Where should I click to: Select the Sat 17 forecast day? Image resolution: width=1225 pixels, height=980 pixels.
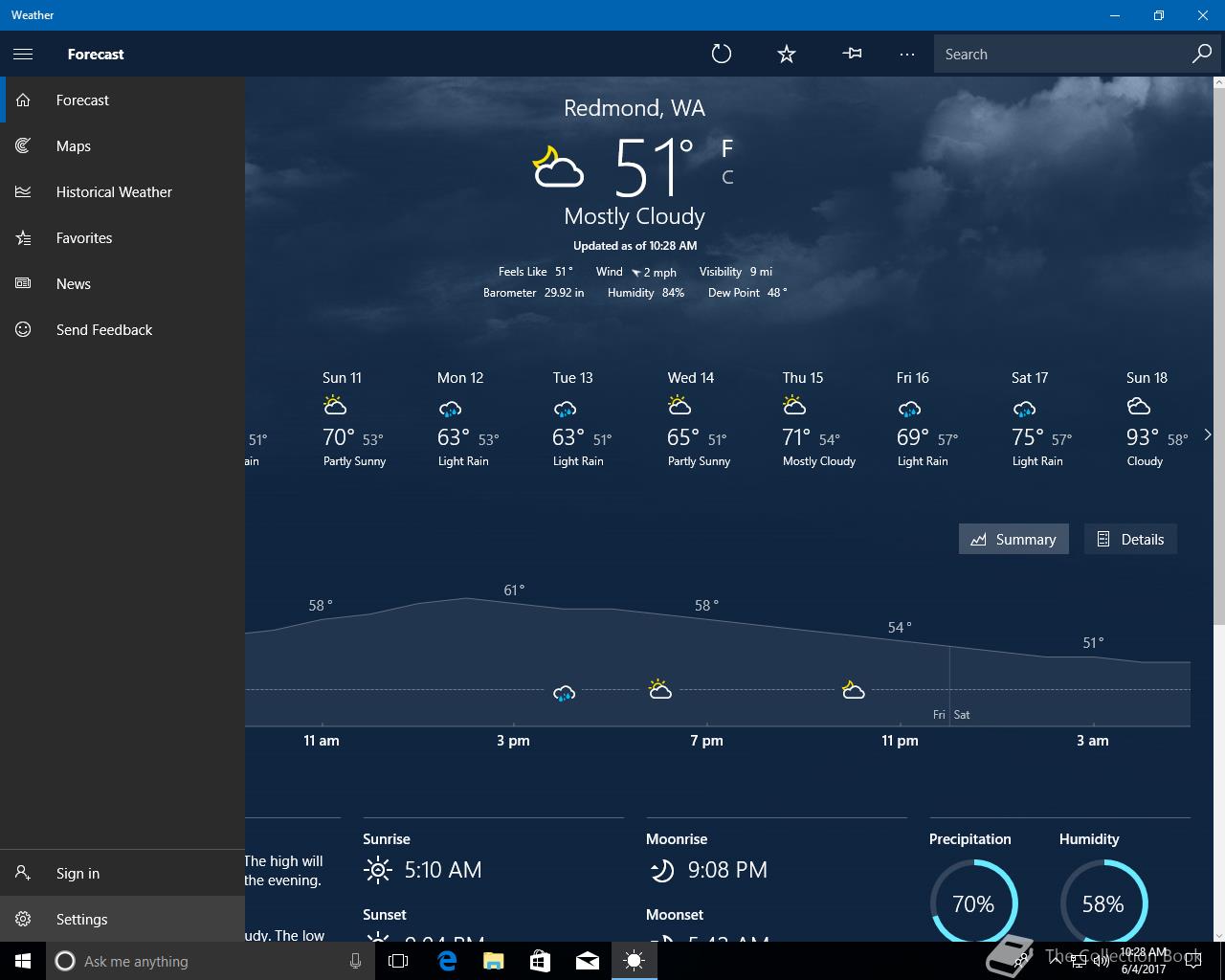coord(1043,419)
